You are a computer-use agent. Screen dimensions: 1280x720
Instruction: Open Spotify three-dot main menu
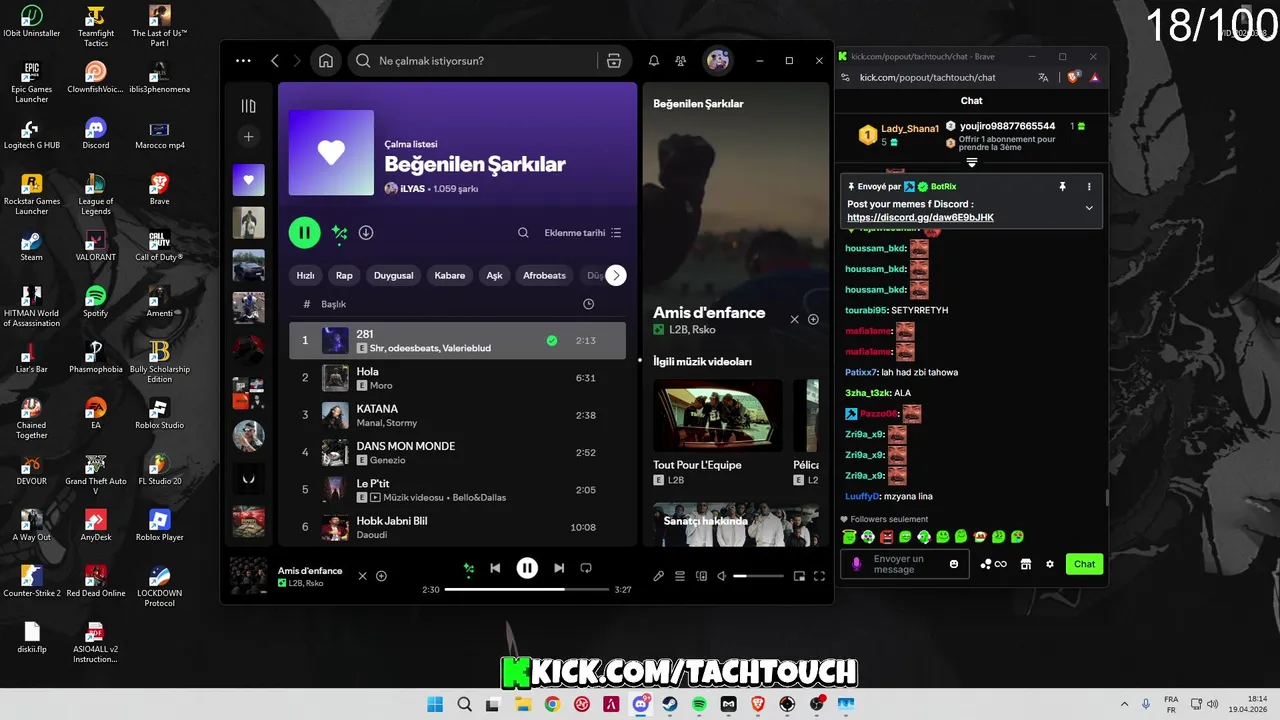(243, 61)
